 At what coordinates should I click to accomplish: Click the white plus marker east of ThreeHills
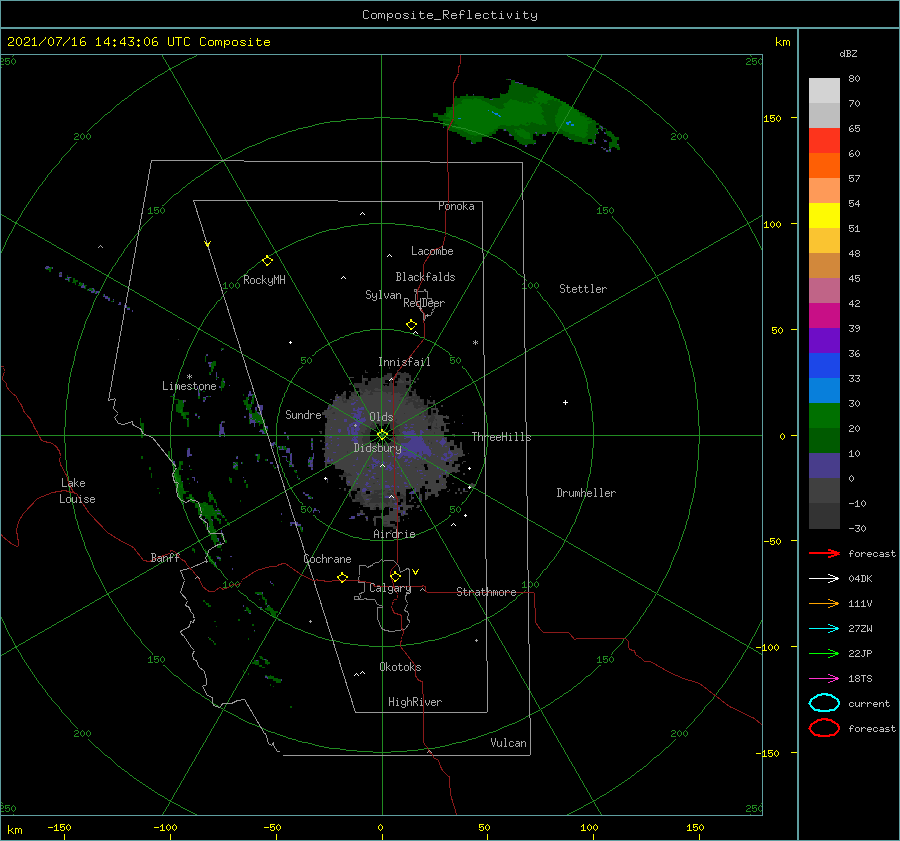click(x=565, y=402)
